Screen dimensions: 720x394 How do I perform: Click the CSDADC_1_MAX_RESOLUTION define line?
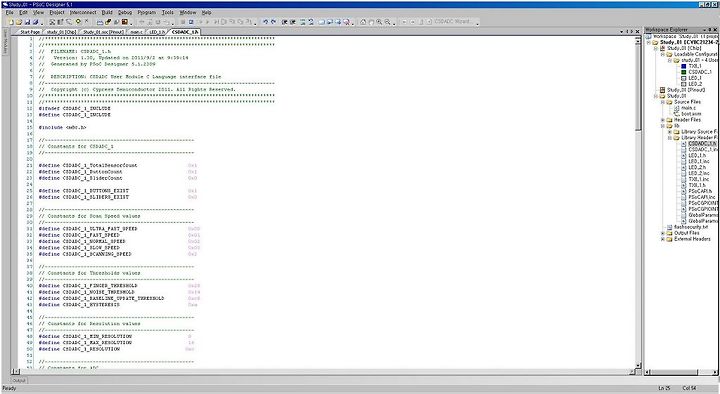click(117, 343)
